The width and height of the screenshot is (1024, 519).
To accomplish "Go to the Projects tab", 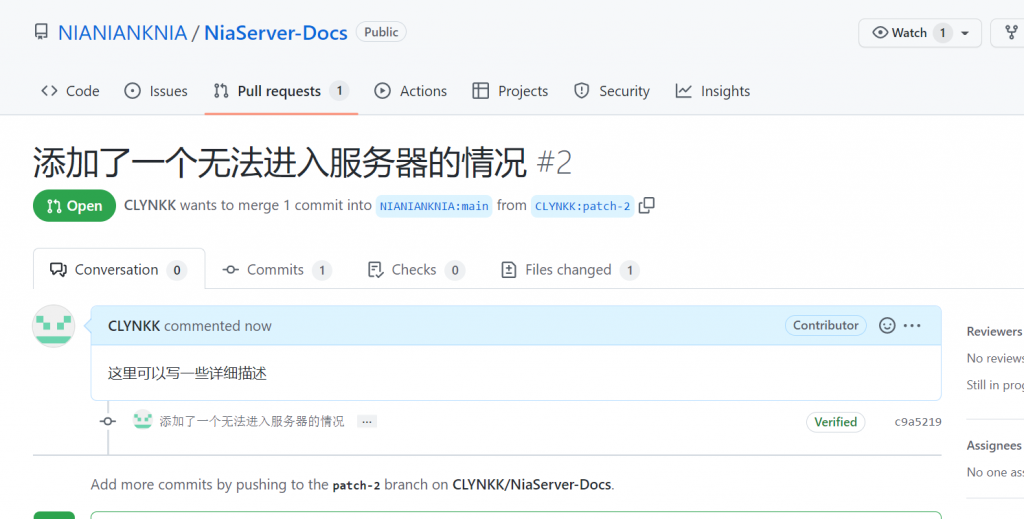I will (510, 91).
